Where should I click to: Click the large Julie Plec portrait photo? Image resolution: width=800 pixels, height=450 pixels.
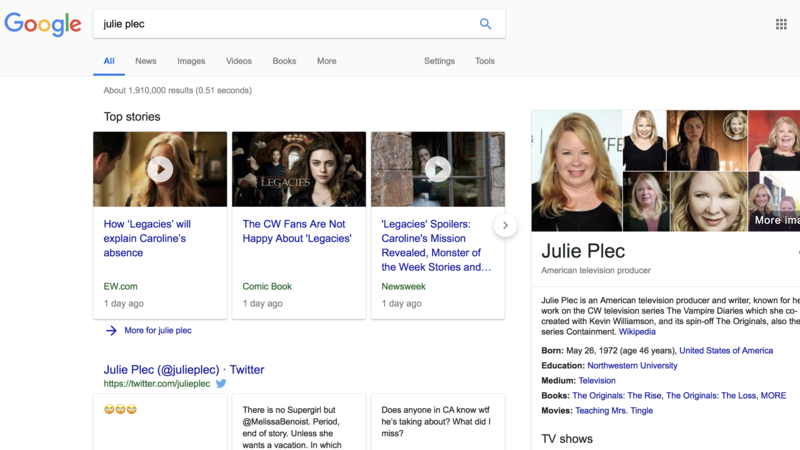pos(576,170)
